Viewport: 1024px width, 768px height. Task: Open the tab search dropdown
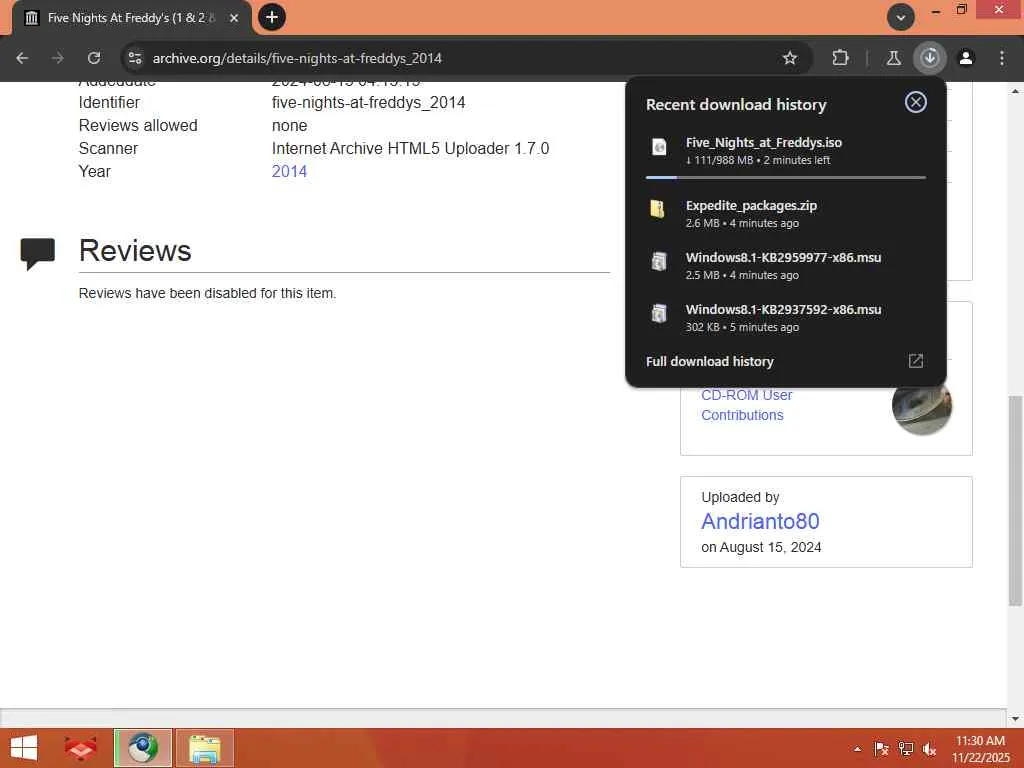pyautogui.click(x=901, y=17)
